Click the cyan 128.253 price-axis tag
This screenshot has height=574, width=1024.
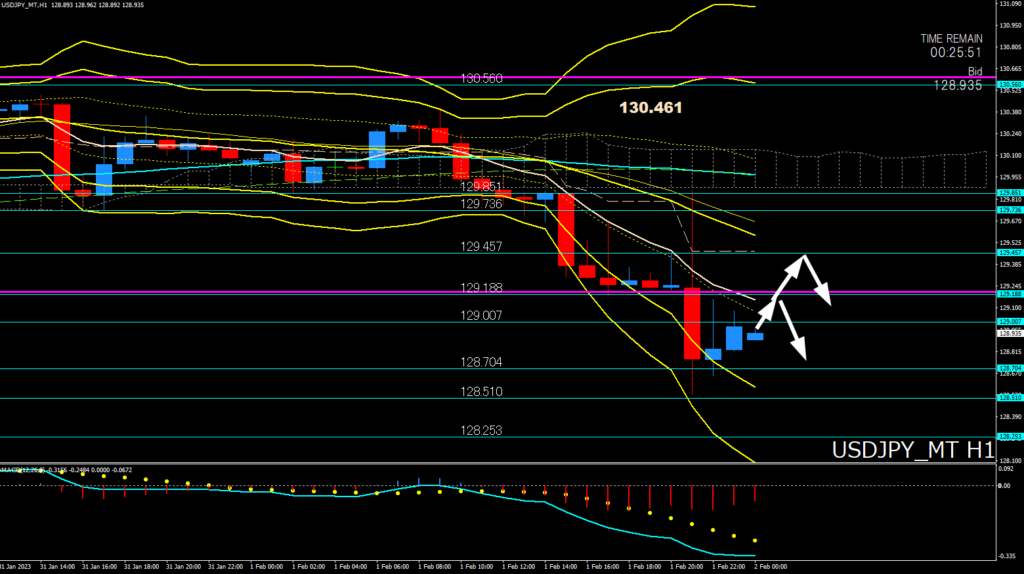1010,437
